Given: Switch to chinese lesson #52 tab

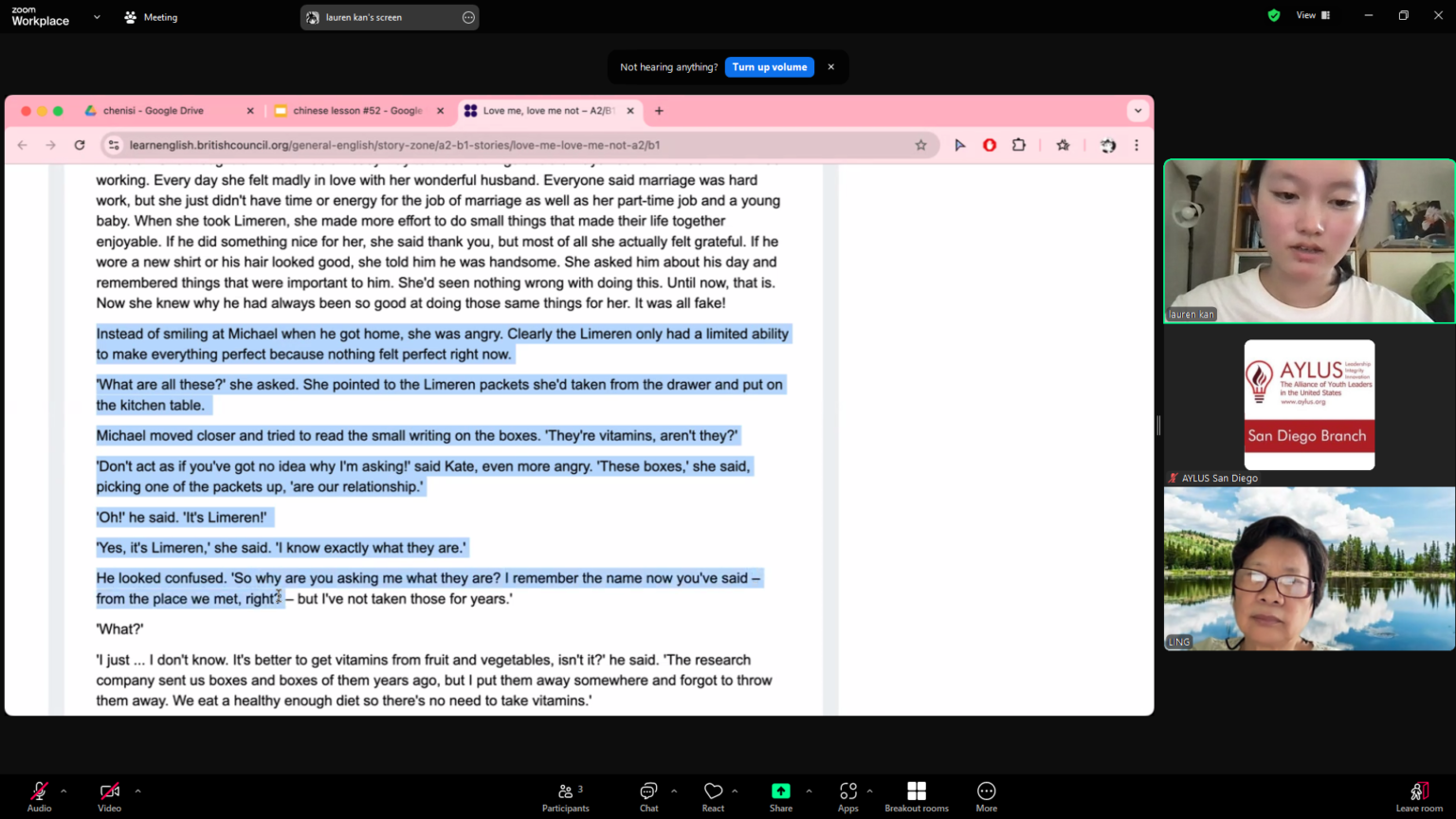Looking at the screenshot, I should [x=356, y=111].
